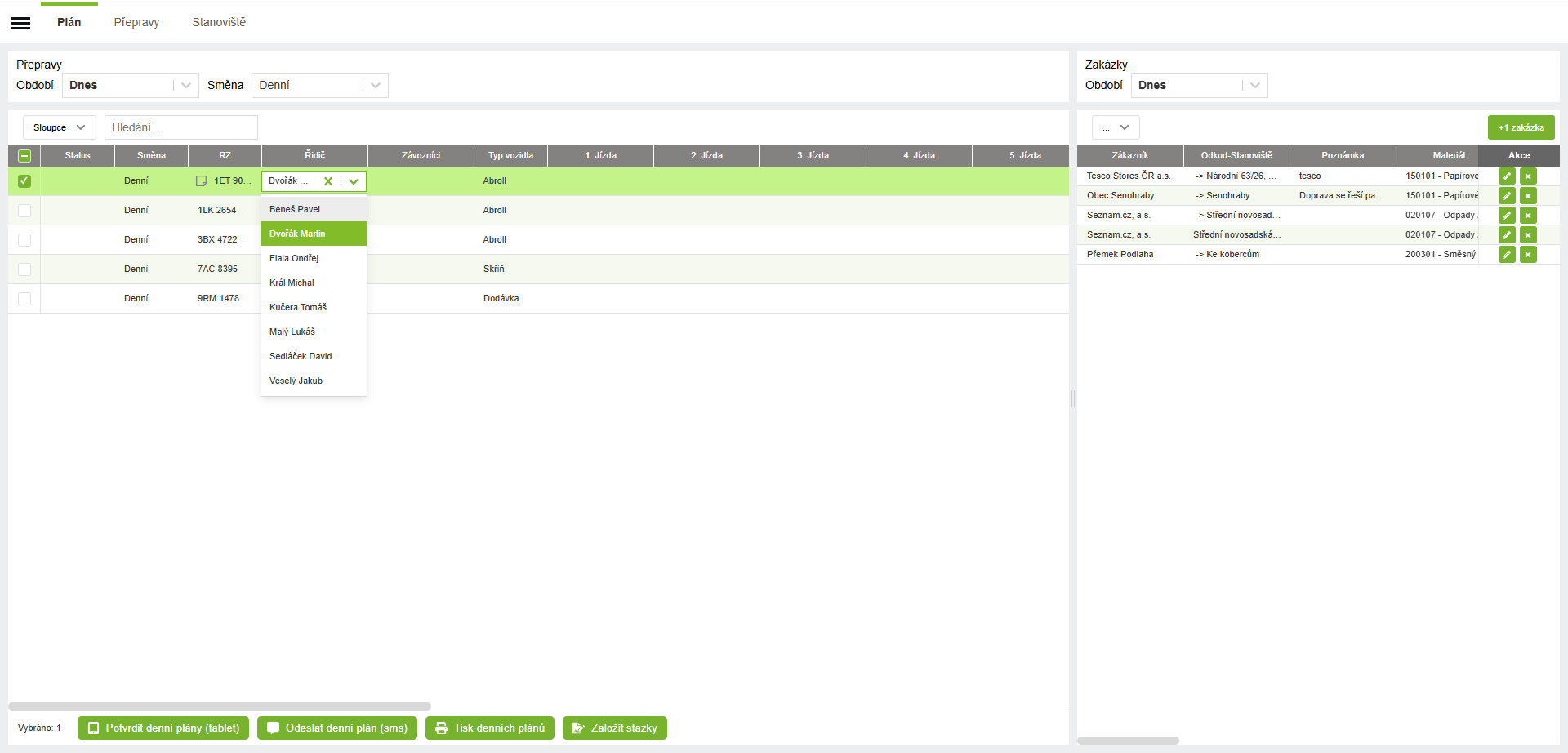Screen dimensions: 1568x753
Task: Sort by the Status column header
Action: (x=78, y=156)
